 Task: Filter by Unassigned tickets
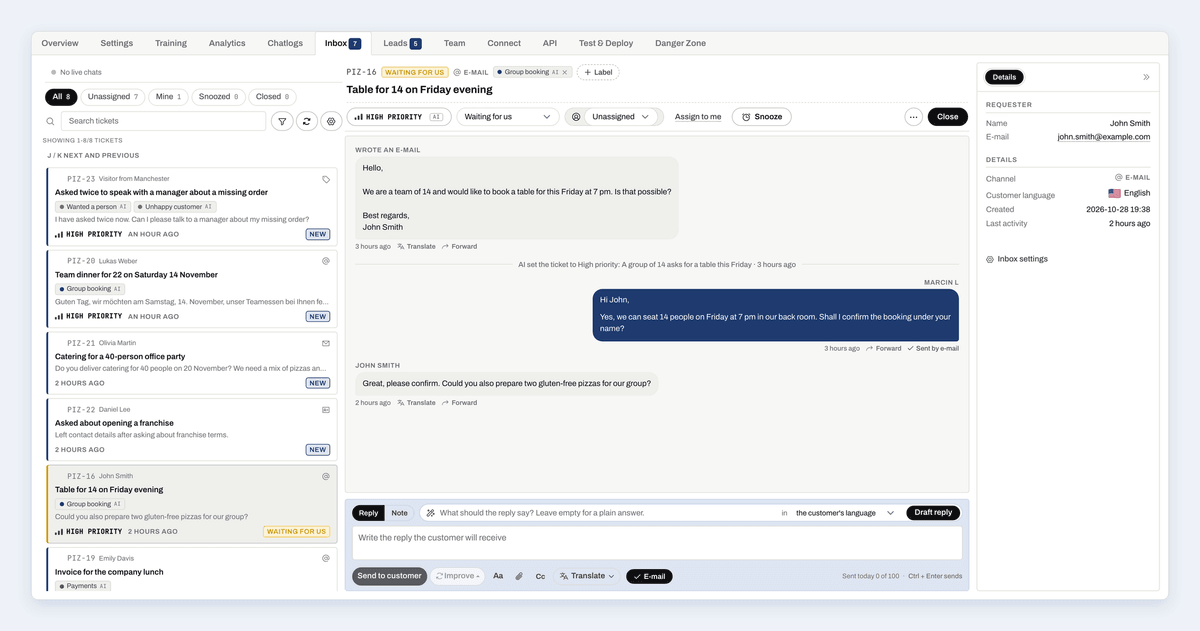(113, 97)
